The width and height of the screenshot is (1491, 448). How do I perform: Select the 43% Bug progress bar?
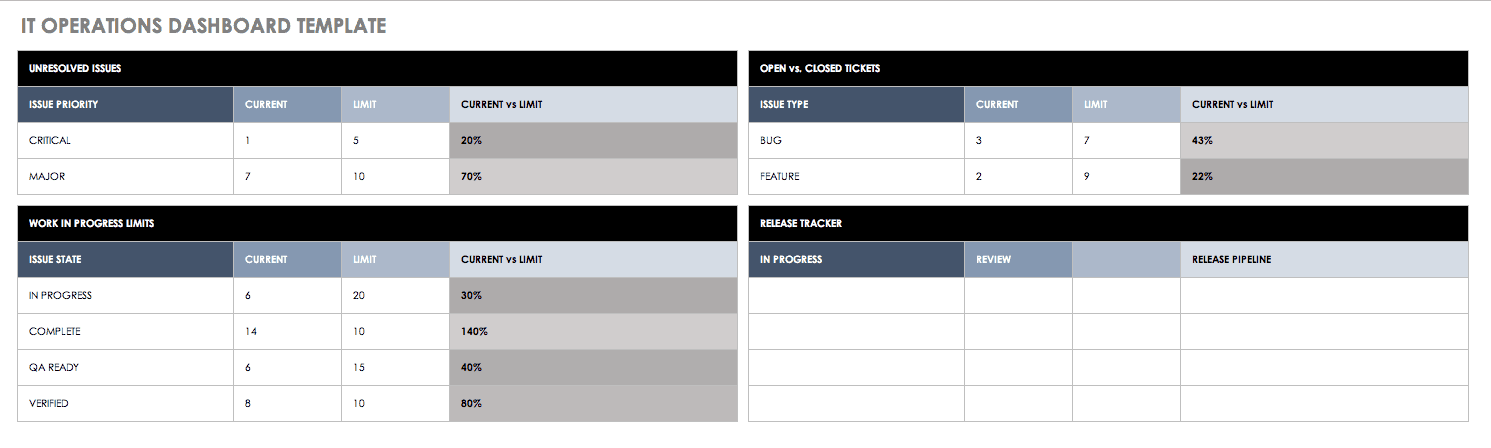1324,141
